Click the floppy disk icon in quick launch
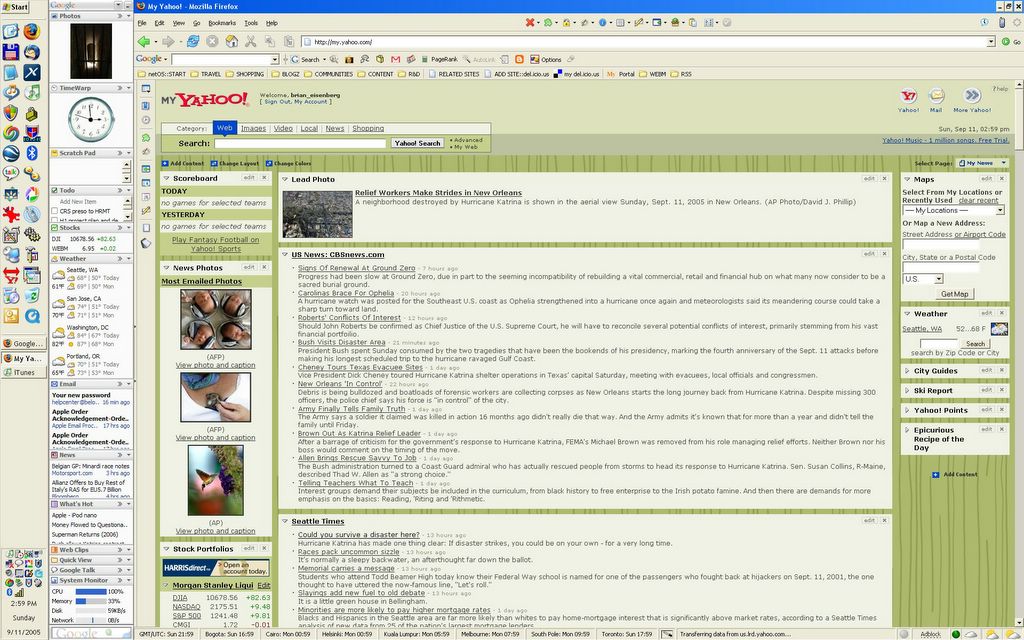The image size is (1024, 640). (10, 52)
